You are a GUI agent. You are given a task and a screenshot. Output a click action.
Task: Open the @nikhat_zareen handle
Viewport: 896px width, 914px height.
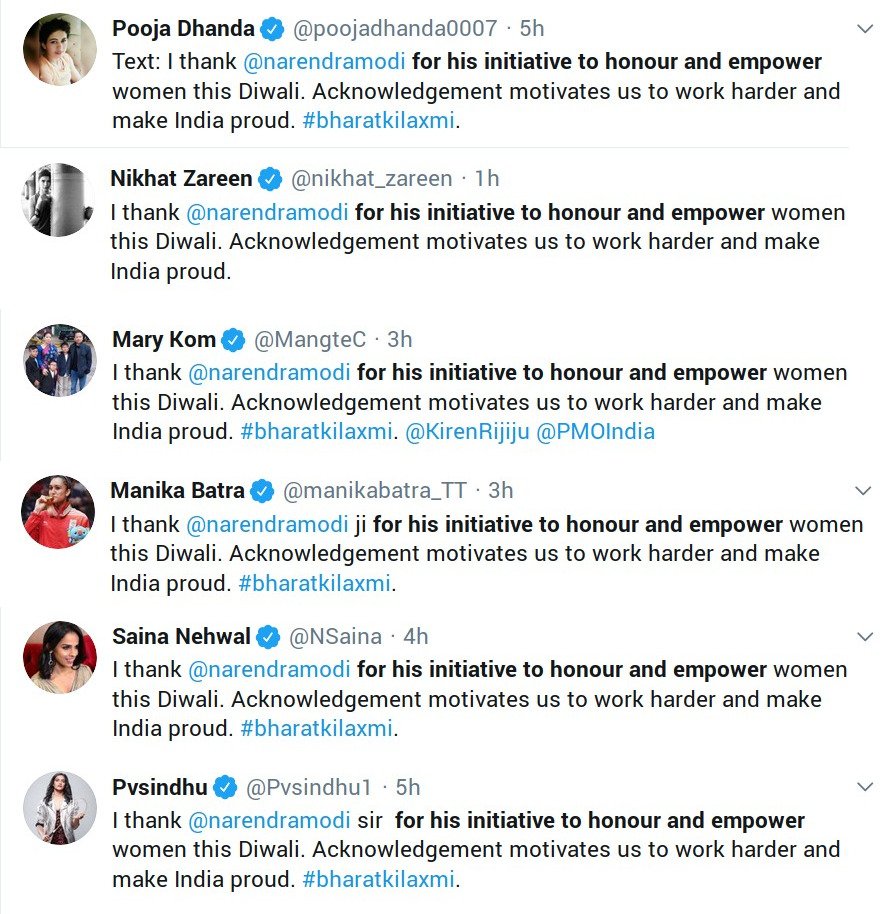tap(371, 180)
